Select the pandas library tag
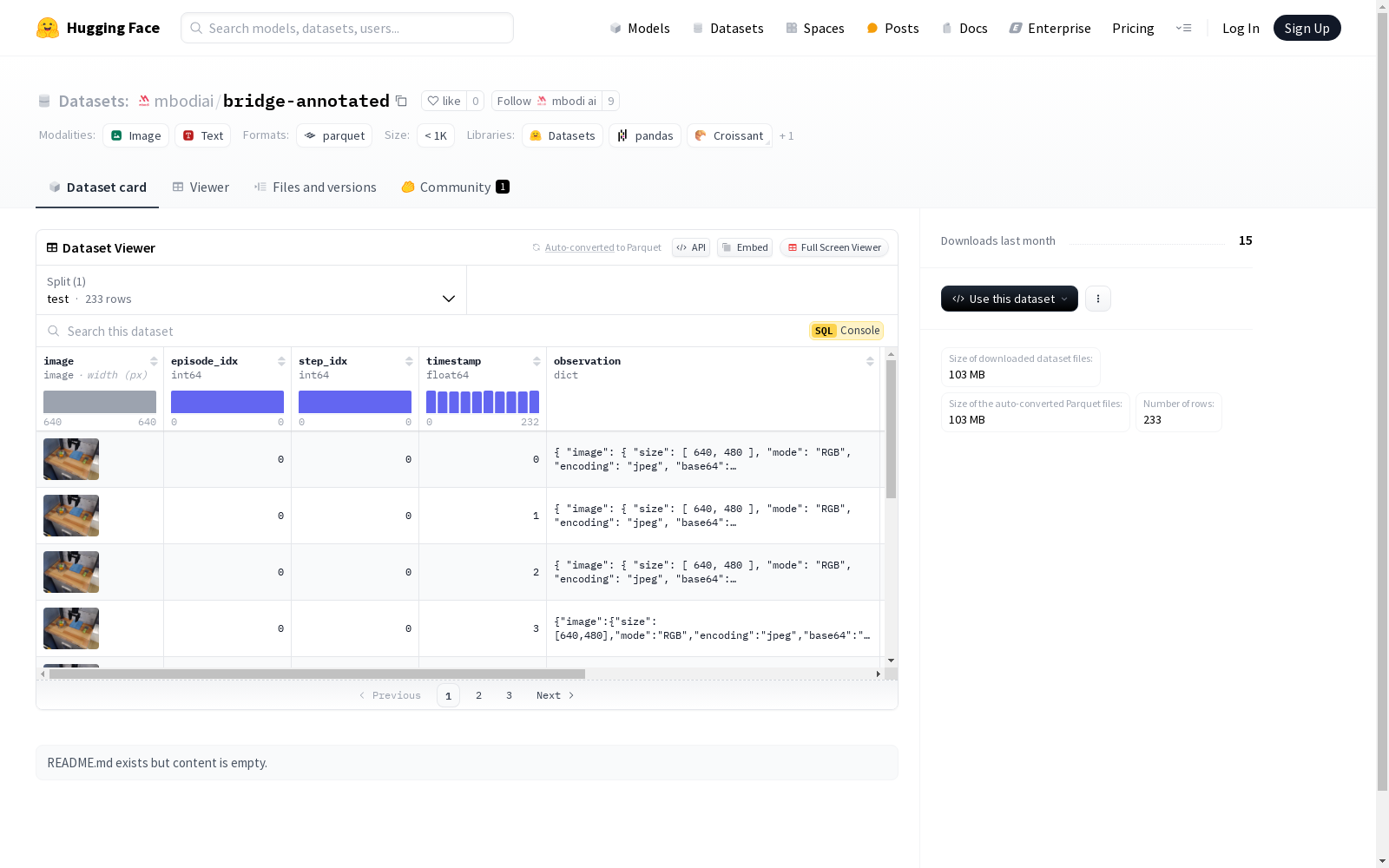 click(x=645, y=135)
